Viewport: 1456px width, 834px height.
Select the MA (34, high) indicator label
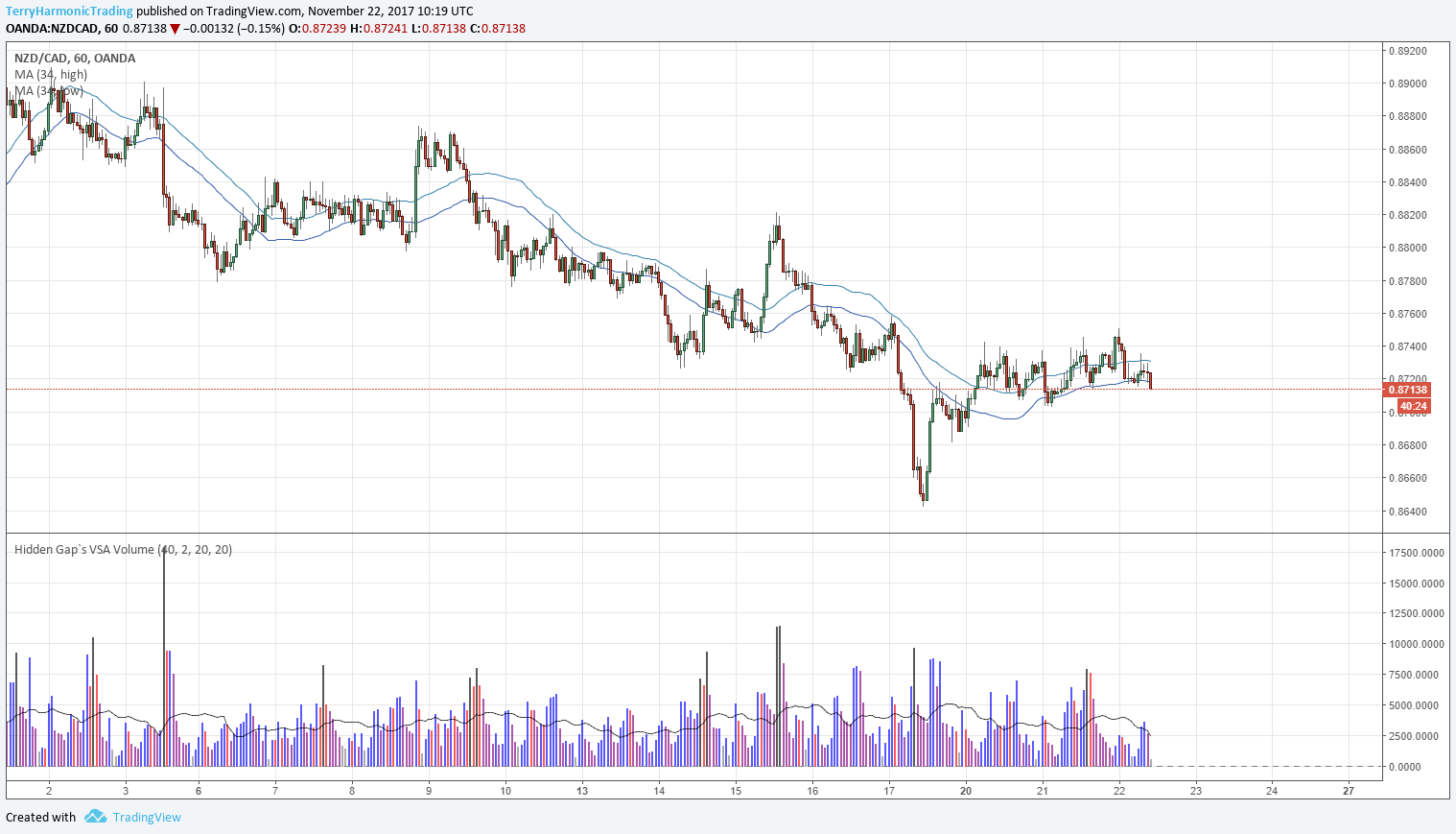(x=51, y=75)
